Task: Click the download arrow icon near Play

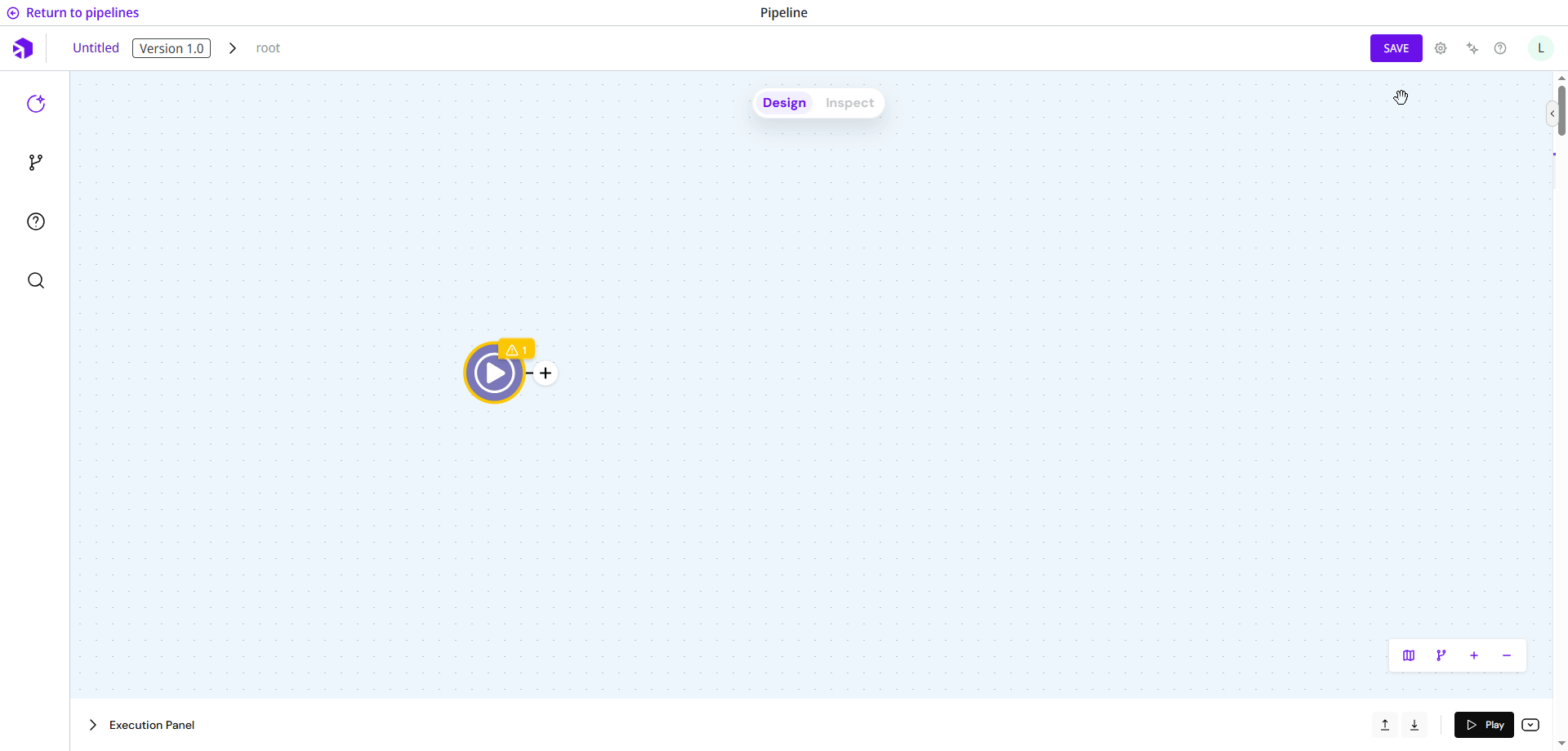Action: 1415,725
